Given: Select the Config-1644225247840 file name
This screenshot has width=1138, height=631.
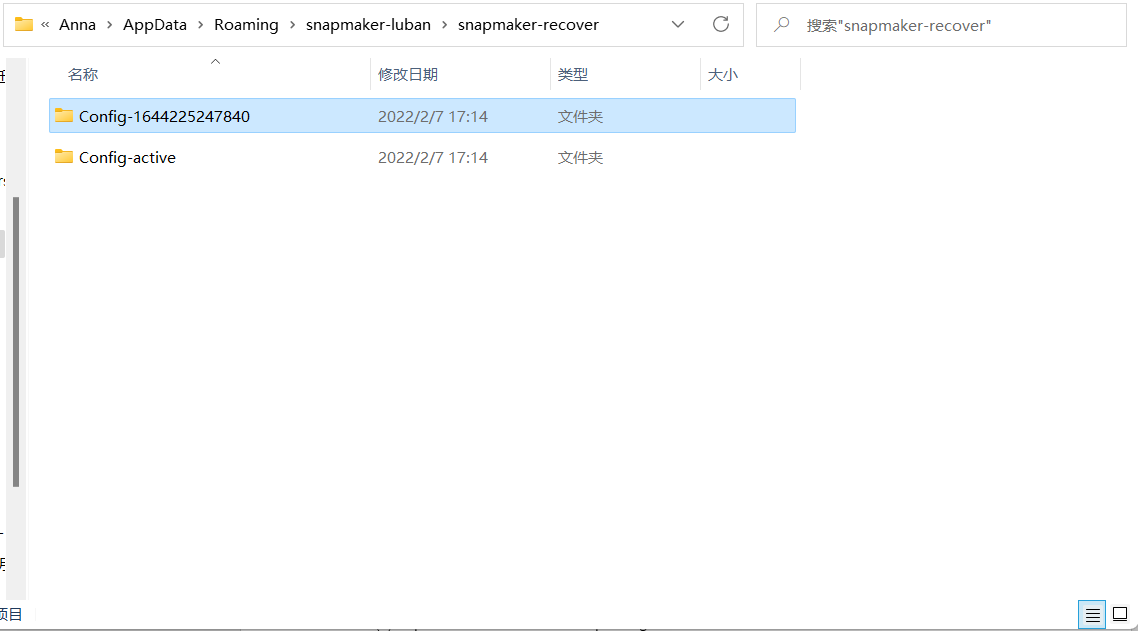Looking at the screenshot, I should (164, 116).
